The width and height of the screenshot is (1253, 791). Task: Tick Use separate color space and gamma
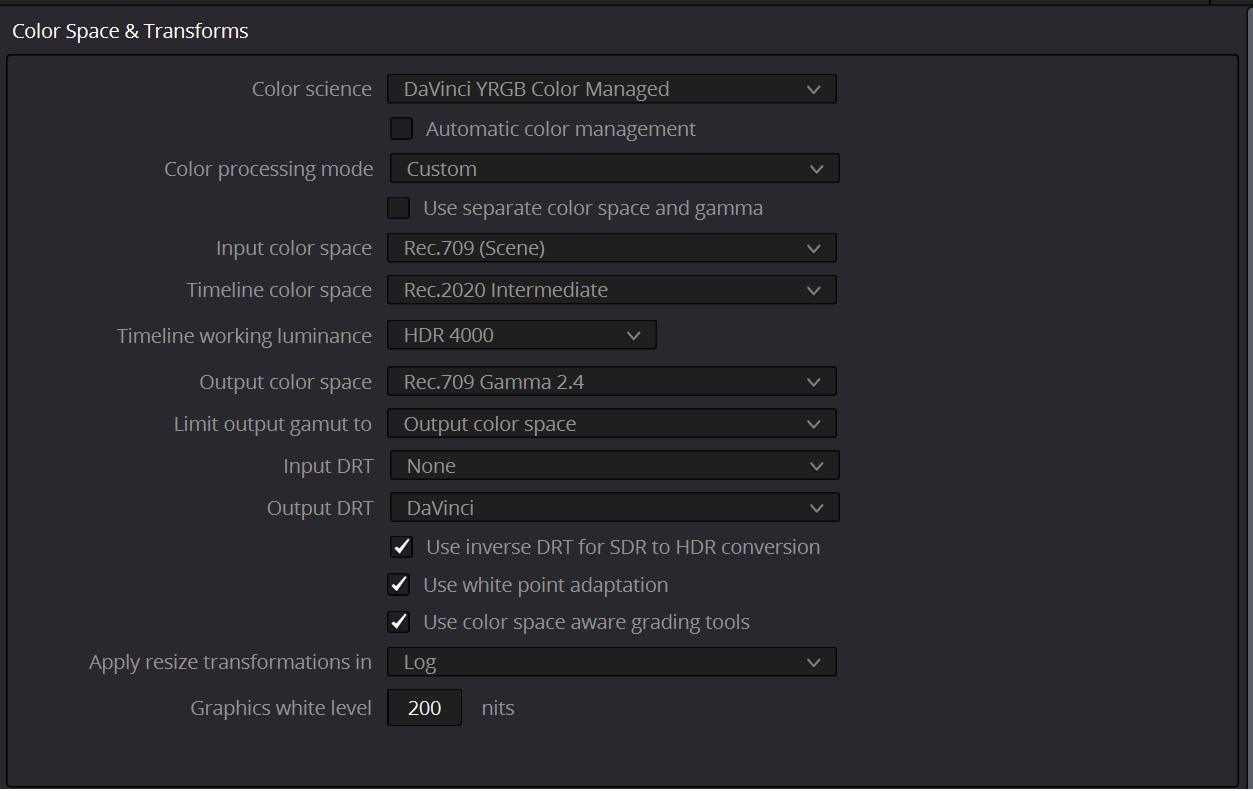tap(399, 208)
